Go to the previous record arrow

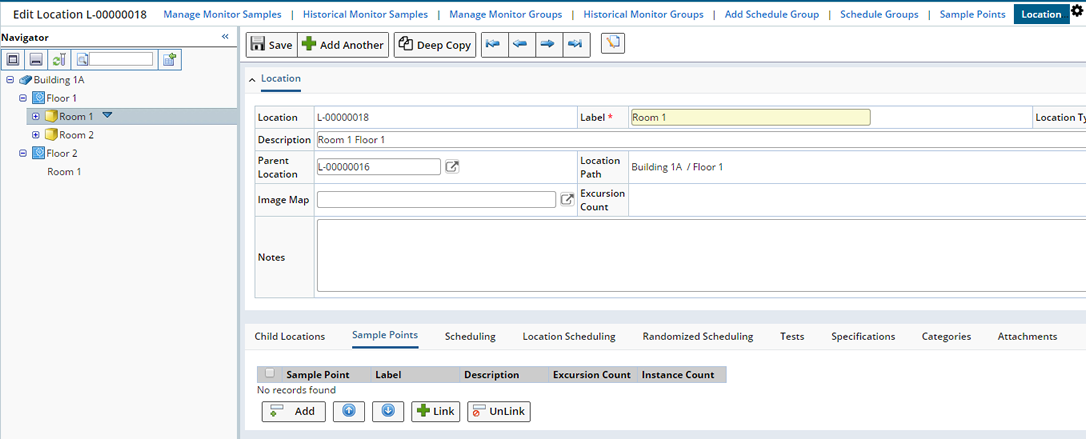pos(522,44)
